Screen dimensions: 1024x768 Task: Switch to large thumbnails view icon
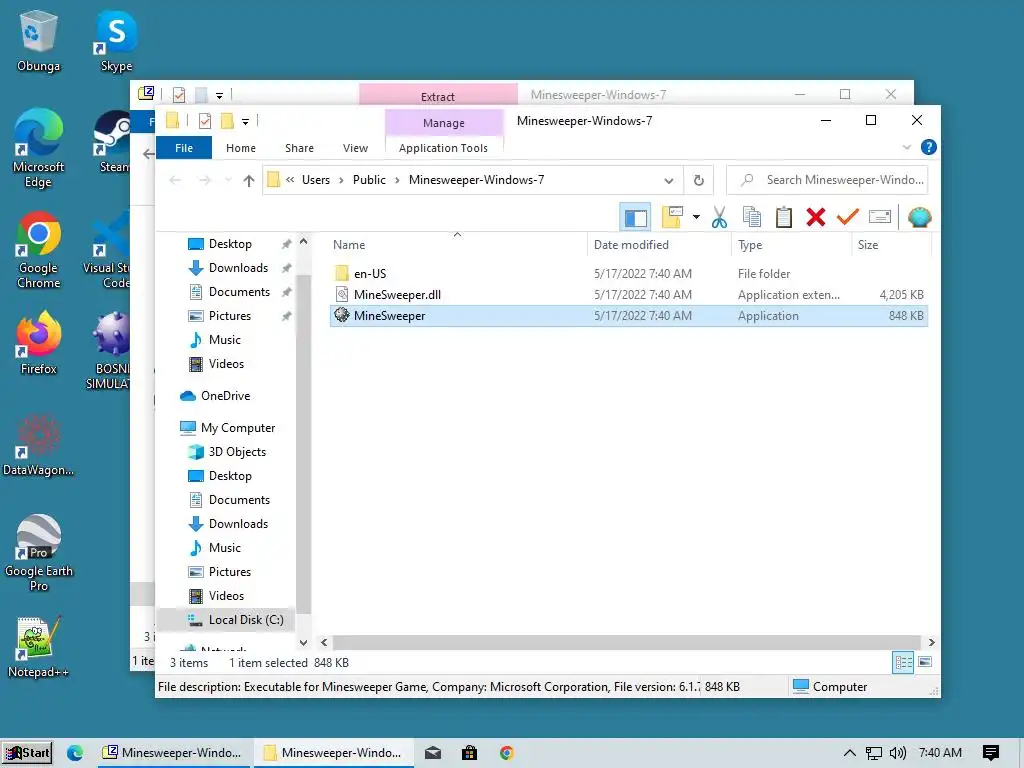tap(925, 663)
